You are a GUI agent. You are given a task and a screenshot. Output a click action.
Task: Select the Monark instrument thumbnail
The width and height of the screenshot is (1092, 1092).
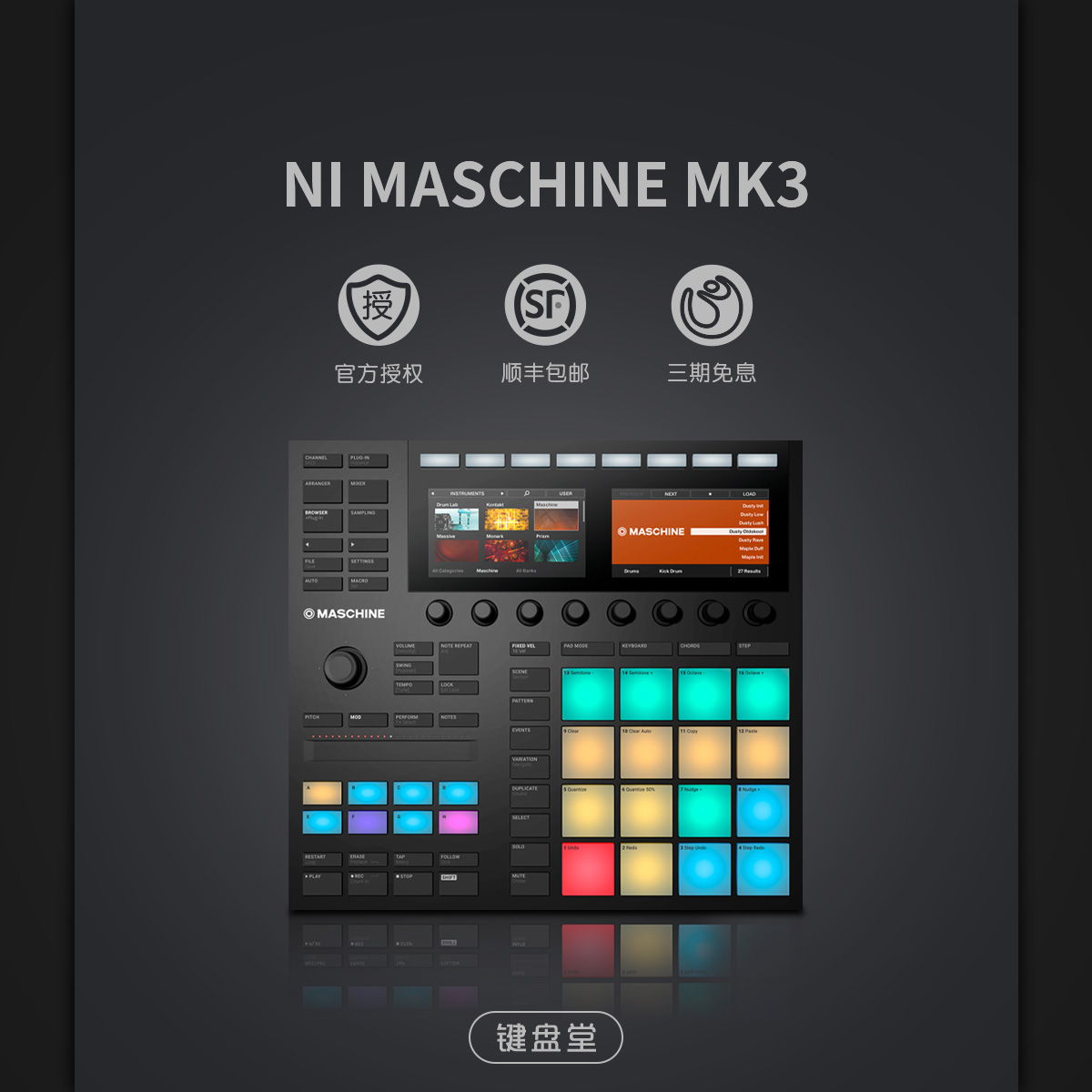tap(507, 549)
